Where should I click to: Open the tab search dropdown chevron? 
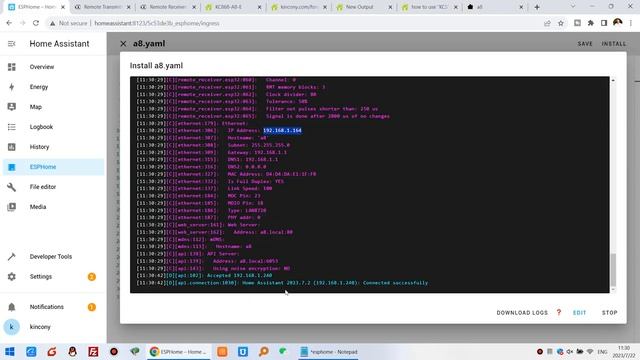click(573, 7)
